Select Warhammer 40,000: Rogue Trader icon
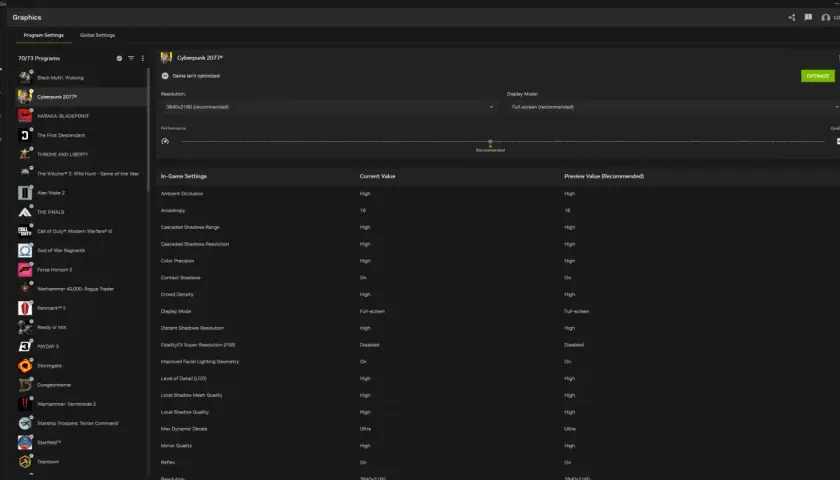The width and height of the screenshot is (840, 480). click(x=25, y=289)
